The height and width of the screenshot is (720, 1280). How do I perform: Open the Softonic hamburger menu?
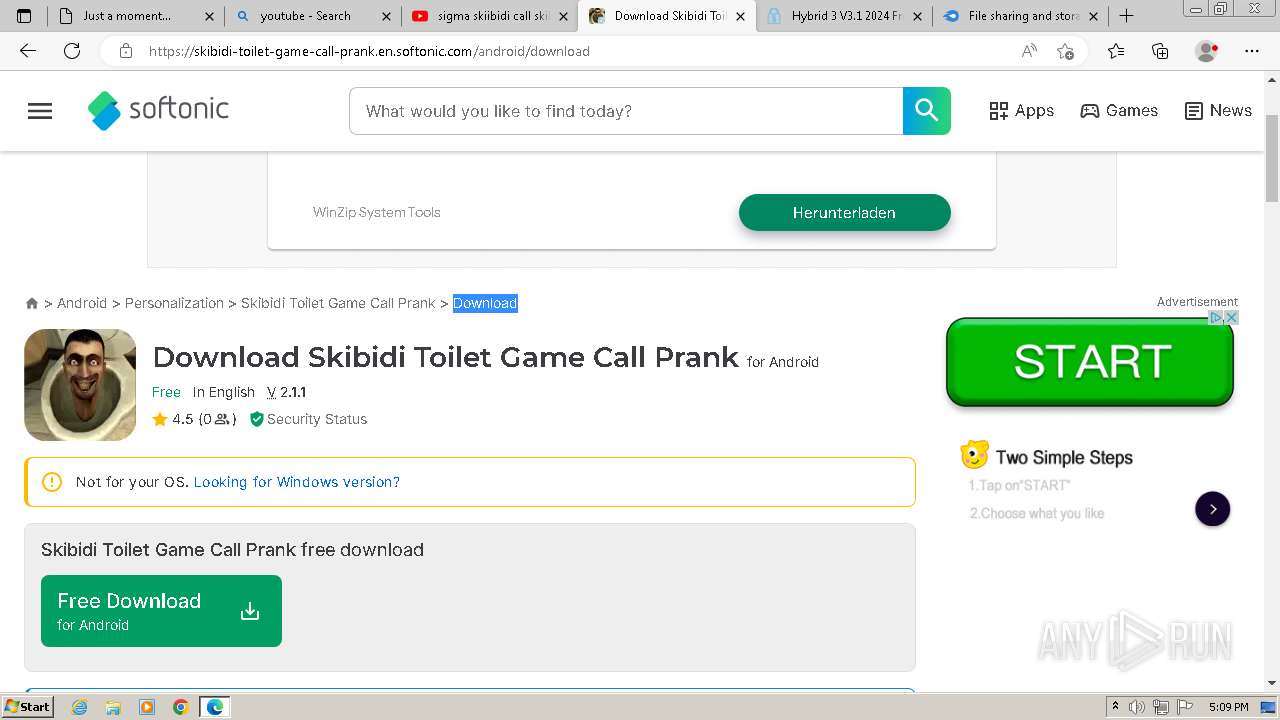tap(40, 111)
